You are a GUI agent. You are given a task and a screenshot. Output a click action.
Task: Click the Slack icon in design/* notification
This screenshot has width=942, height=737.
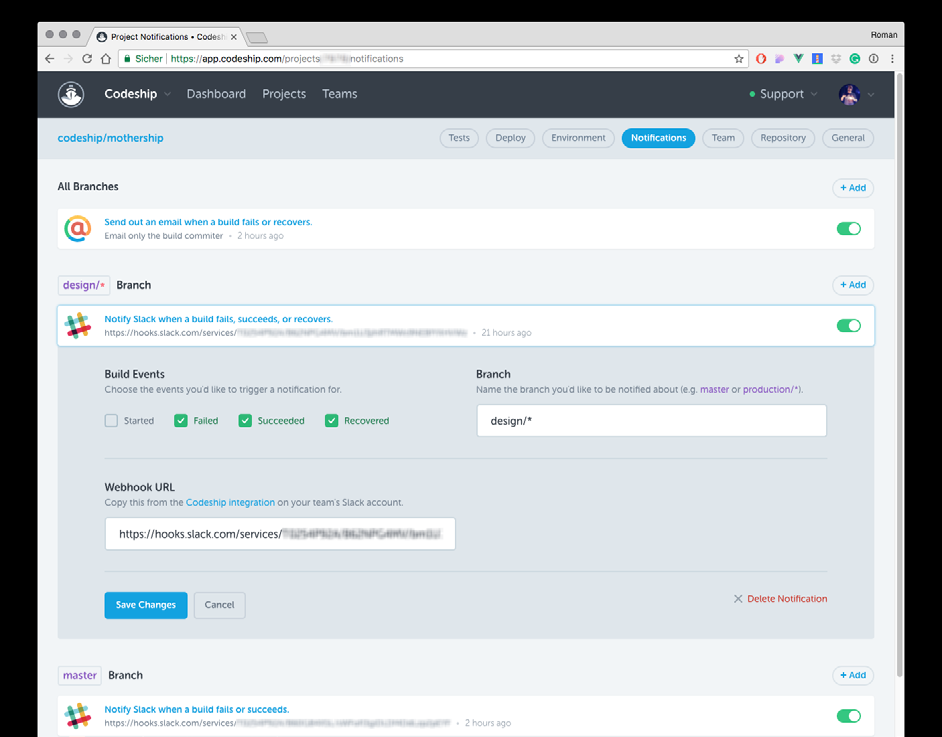pyautogui.click(x=78, y=326)
